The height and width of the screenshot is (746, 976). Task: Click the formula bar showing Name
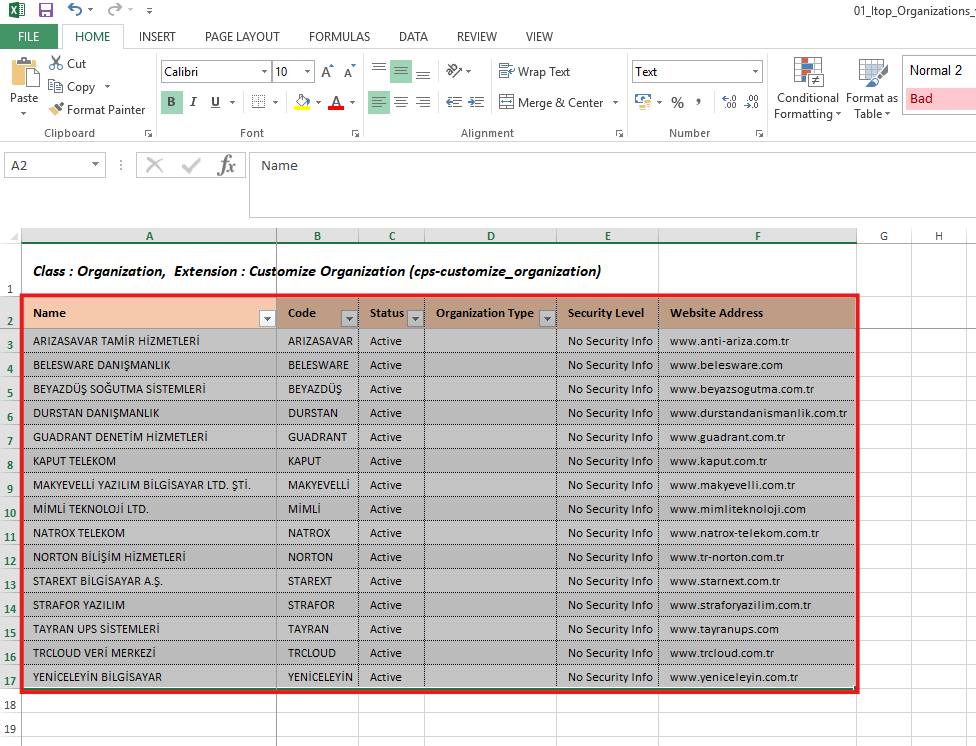pos(612,184)
